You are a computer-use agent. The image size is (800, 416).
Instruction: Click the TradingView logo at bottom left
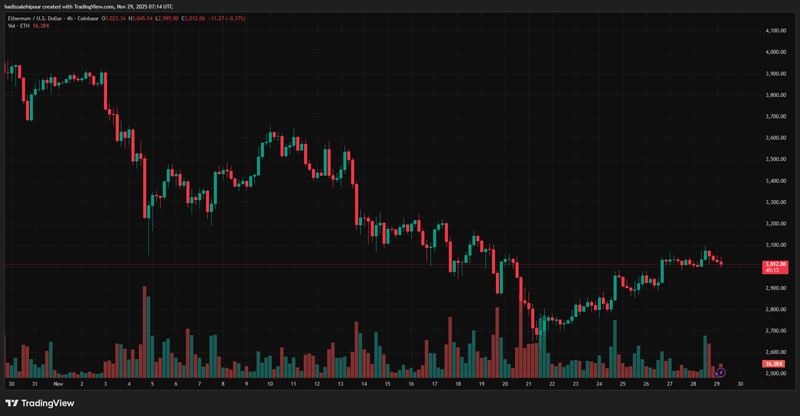click(x=40, y=403)
